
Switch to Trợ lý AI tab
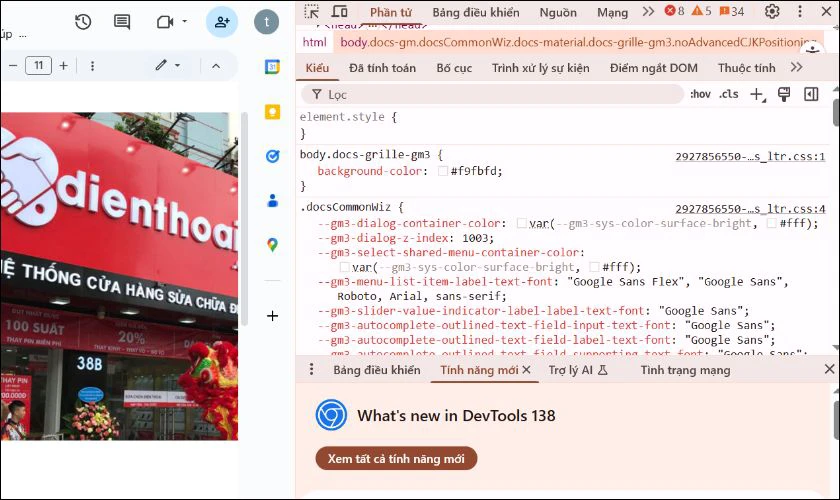(578, 370)
